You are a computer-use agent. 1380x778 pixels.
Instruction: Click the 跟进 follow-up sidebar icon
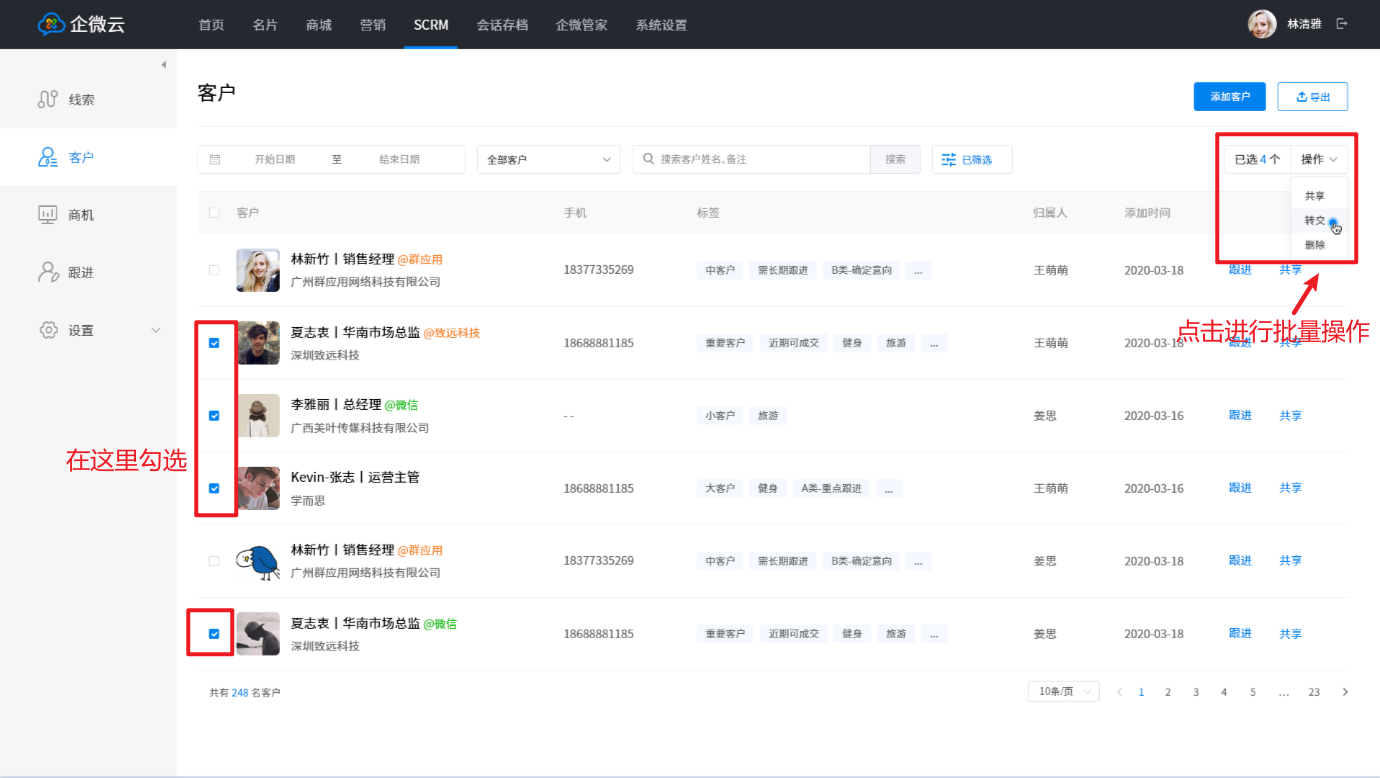(47, 272)
